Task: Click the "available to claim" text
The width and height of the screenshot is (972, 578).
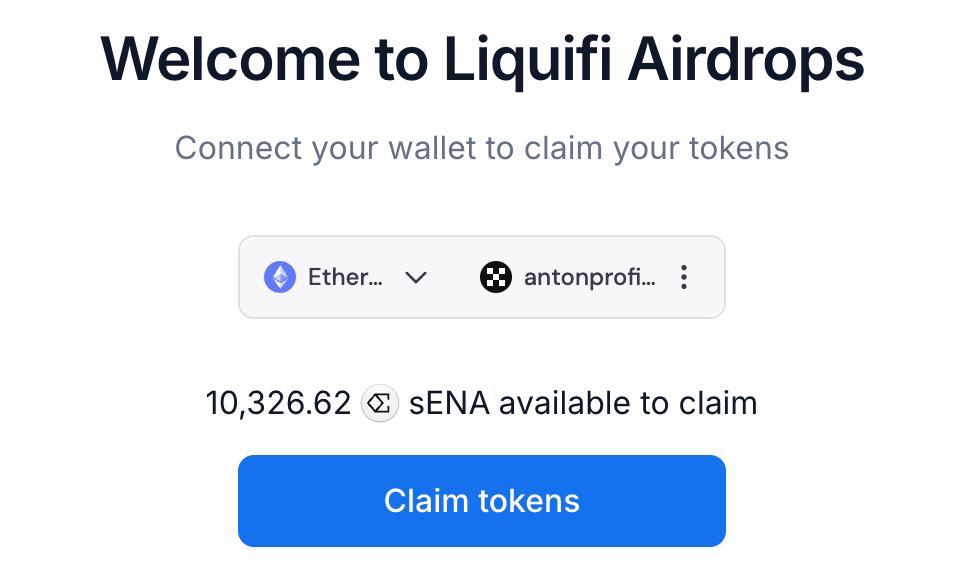Action: (x=628, y=404)
